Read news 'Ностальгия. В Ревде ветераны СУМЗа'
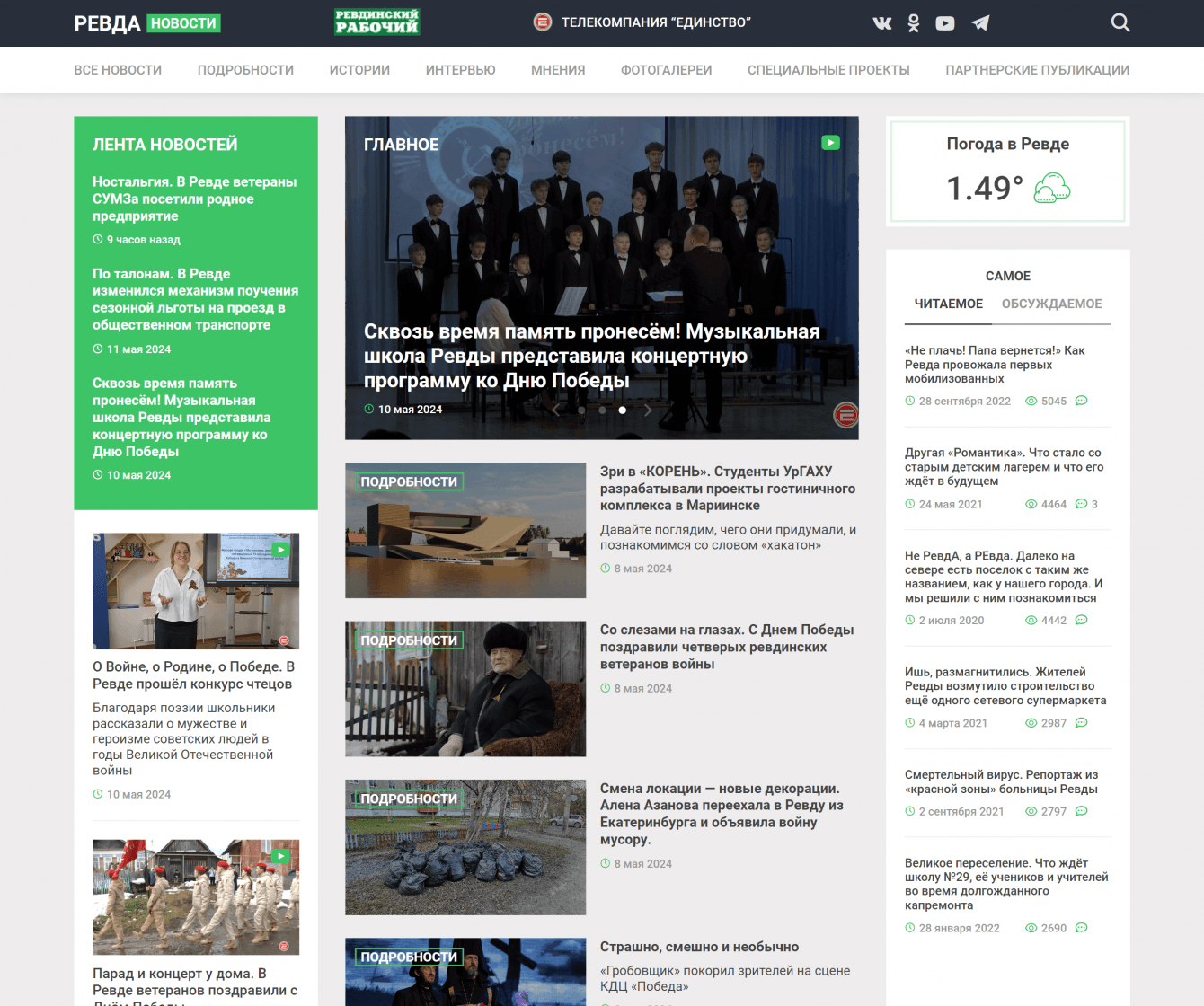This screenshot has height=1006, width=1204. (x=195, y=199)
